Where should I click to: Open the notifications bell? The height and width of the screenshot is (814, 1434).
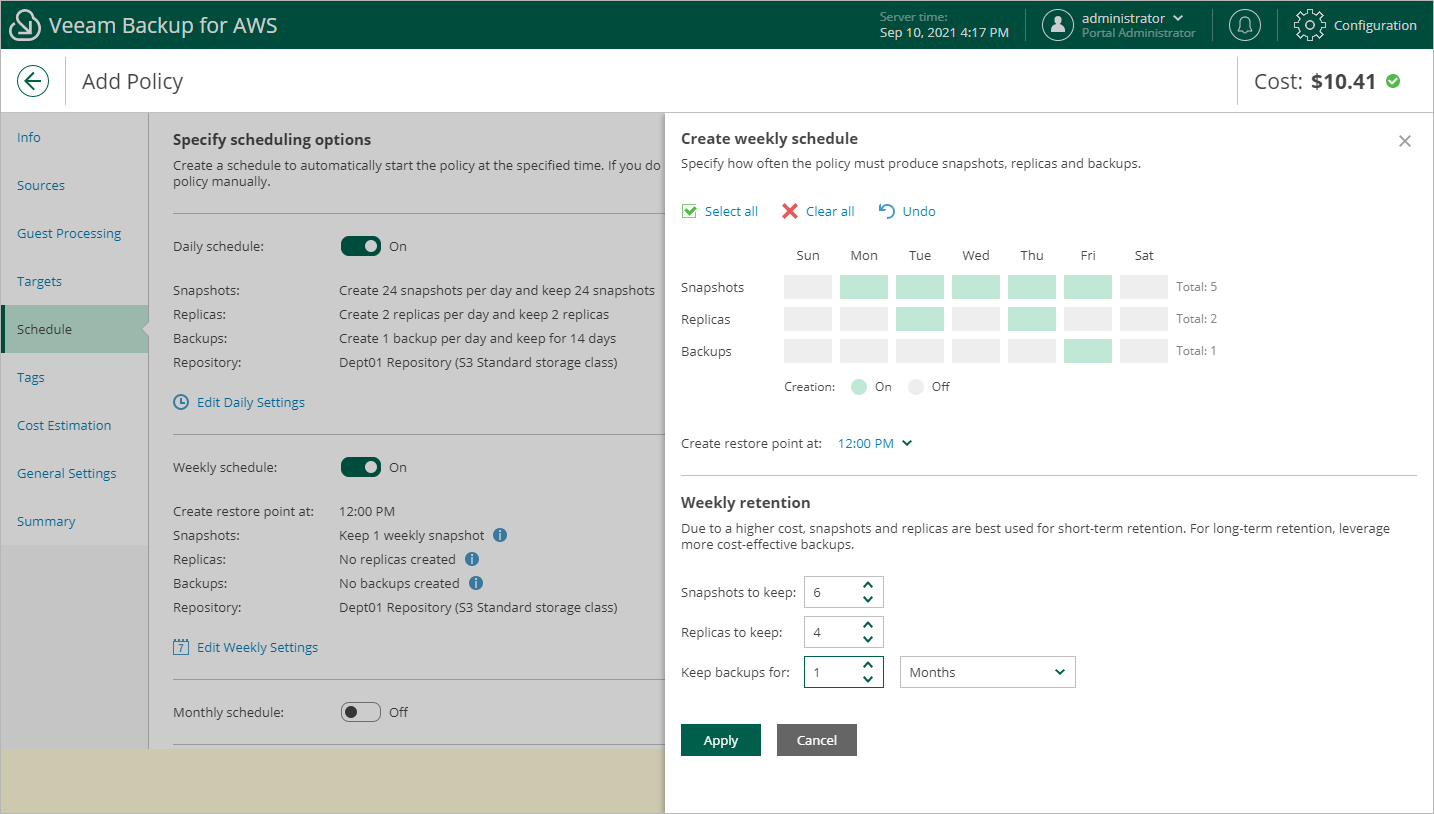tap(1244, 25)
